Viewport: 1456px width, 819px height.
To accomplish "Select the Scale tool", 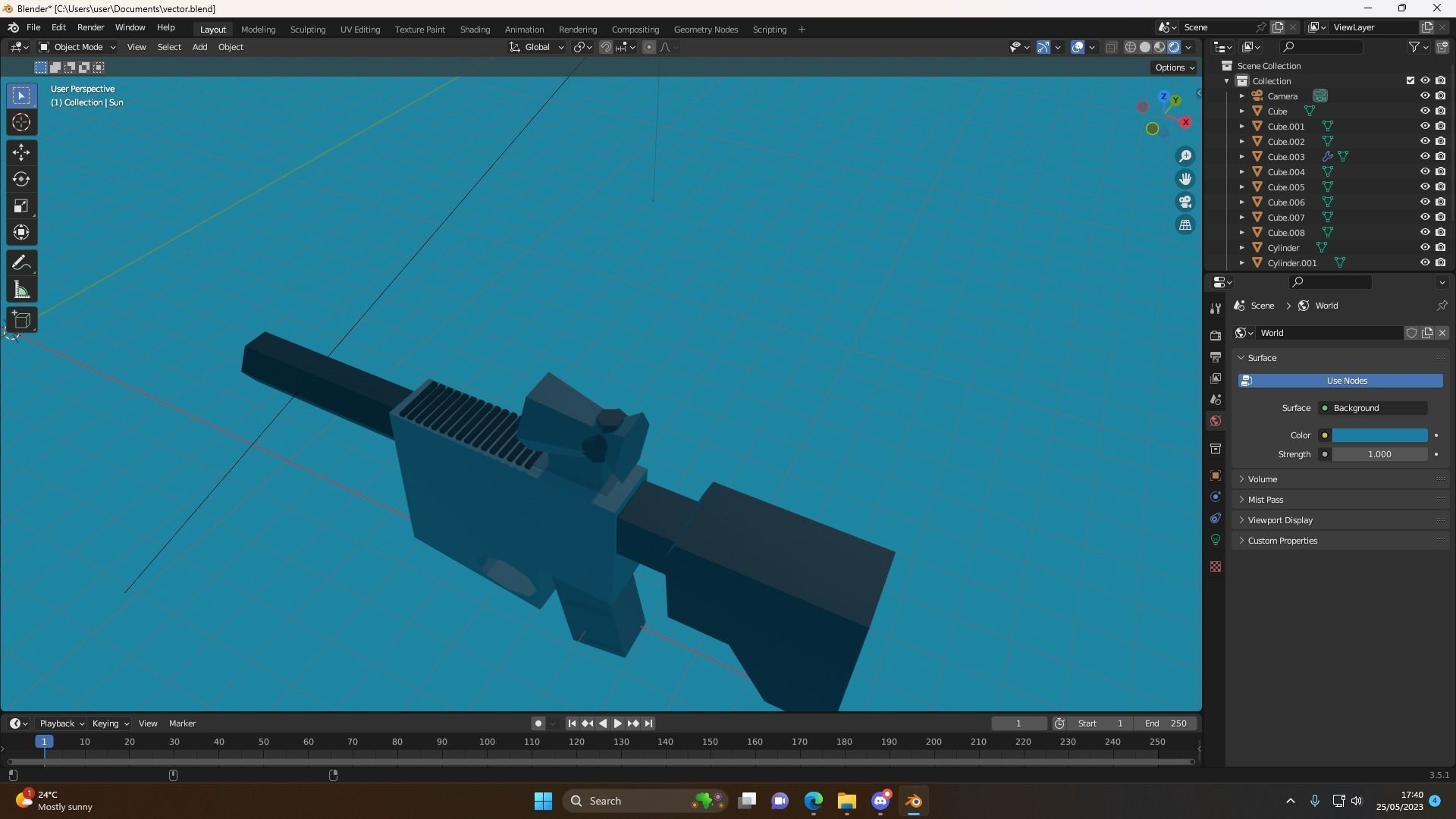I will (21, 206).
